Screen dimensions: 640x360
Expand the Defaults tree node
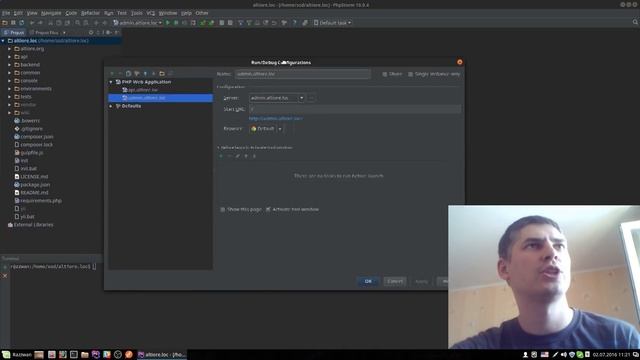coord(111,106)
